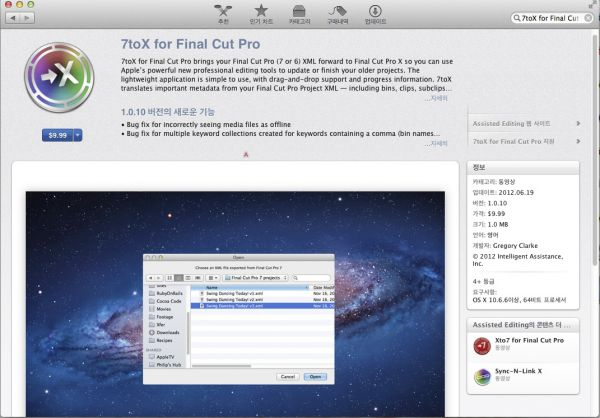Click 'Bug fix for incorrectly seeing media files' line
Viewport: 600px width, 418px height.
pyautogui.click(x=206, y=124)
